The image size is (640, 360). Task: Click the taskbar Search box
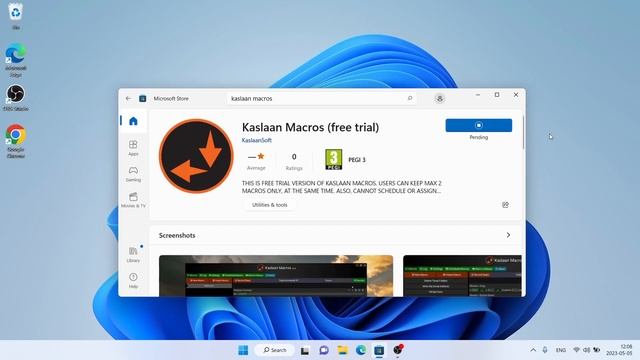[274, 350]
